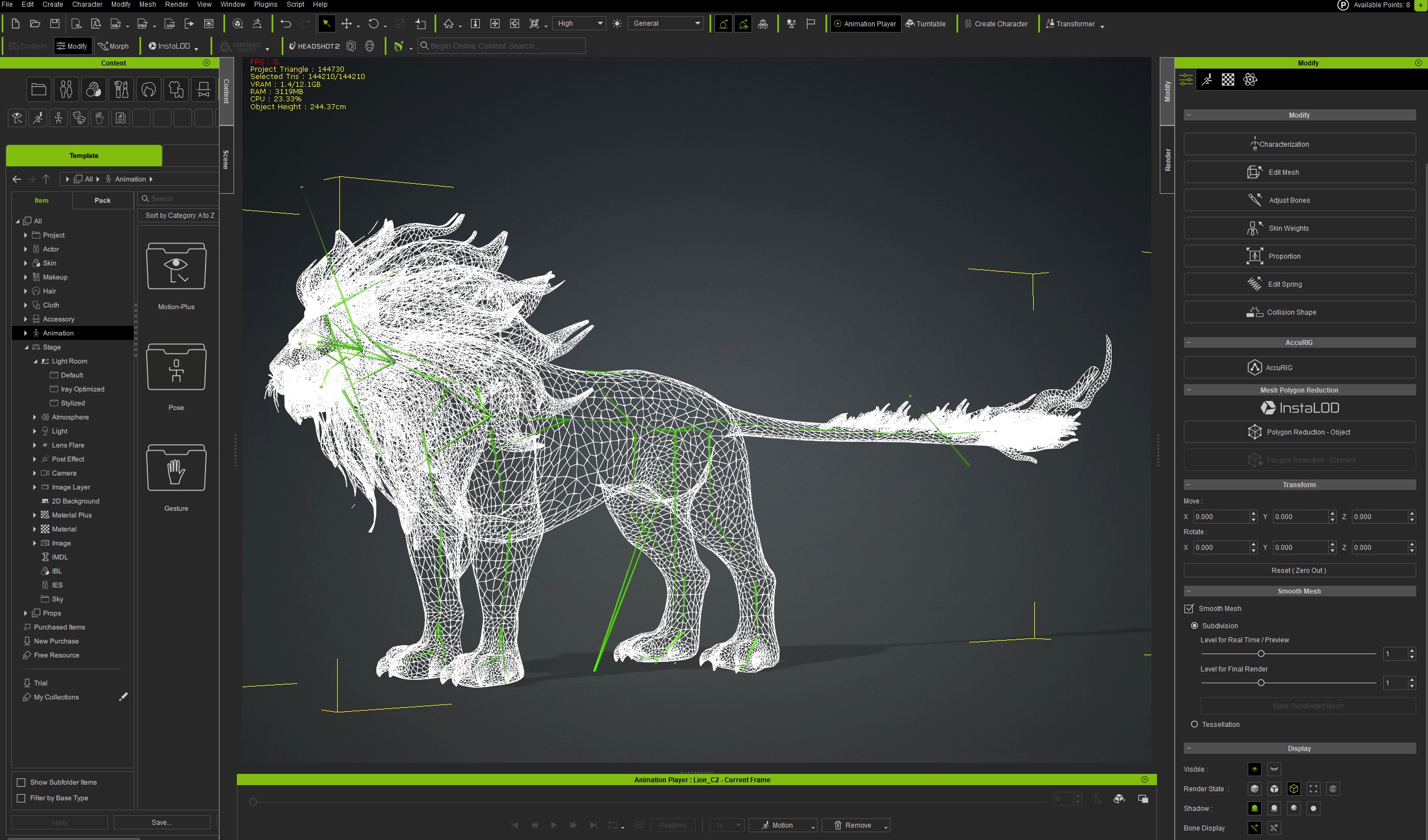Screen dimensions: 1428x840
Task: Toggle the Smooth Mesh checkbox
Action: (1189, 608)
